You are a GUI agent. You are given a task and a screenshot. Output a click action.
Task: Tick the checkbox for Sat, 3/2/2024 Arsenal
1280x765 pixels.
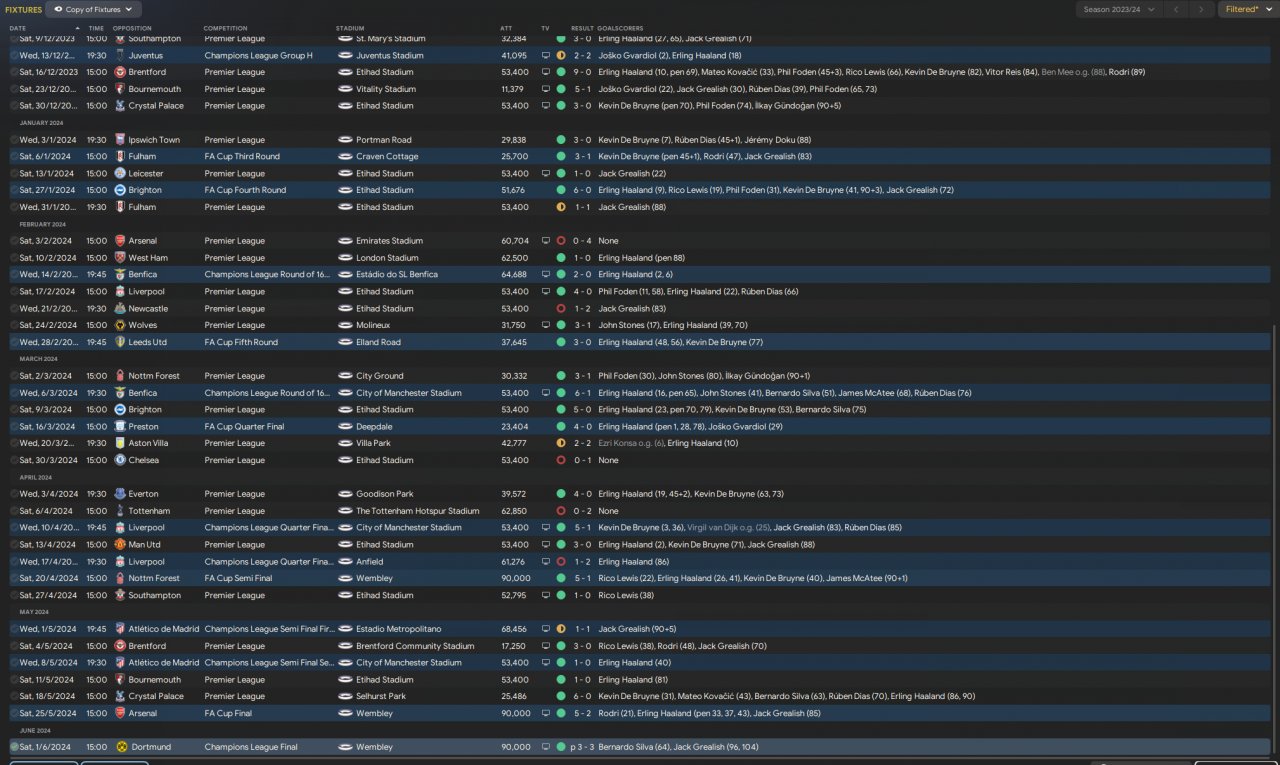15,241
